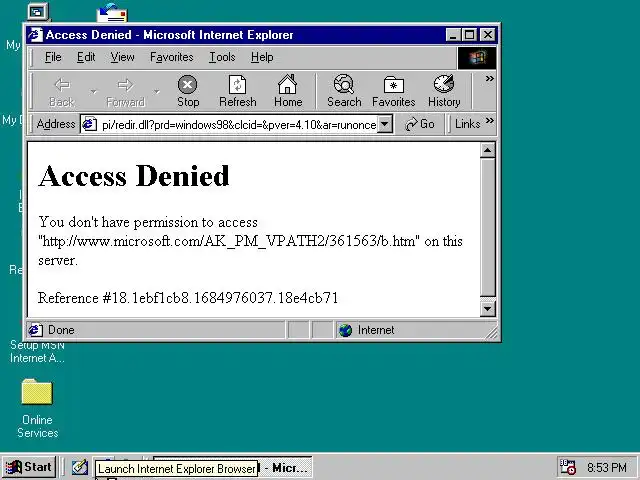640x480 pixels.
Task: Click the Links toolbar label
Action: tap(468, 124)
